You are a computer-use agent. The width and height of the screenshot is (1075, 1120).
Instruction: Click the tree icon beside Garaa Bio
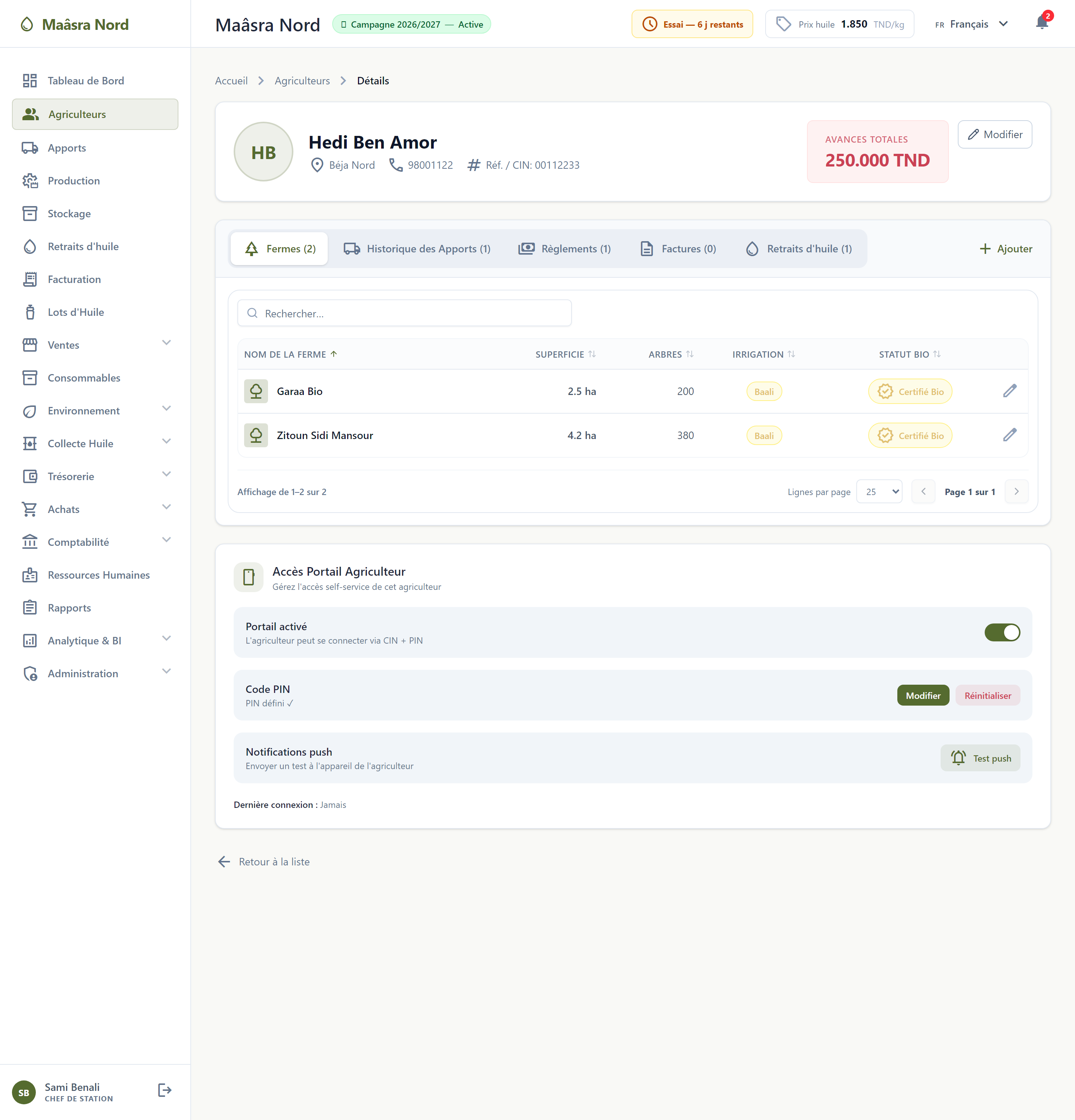pos(256,391)
